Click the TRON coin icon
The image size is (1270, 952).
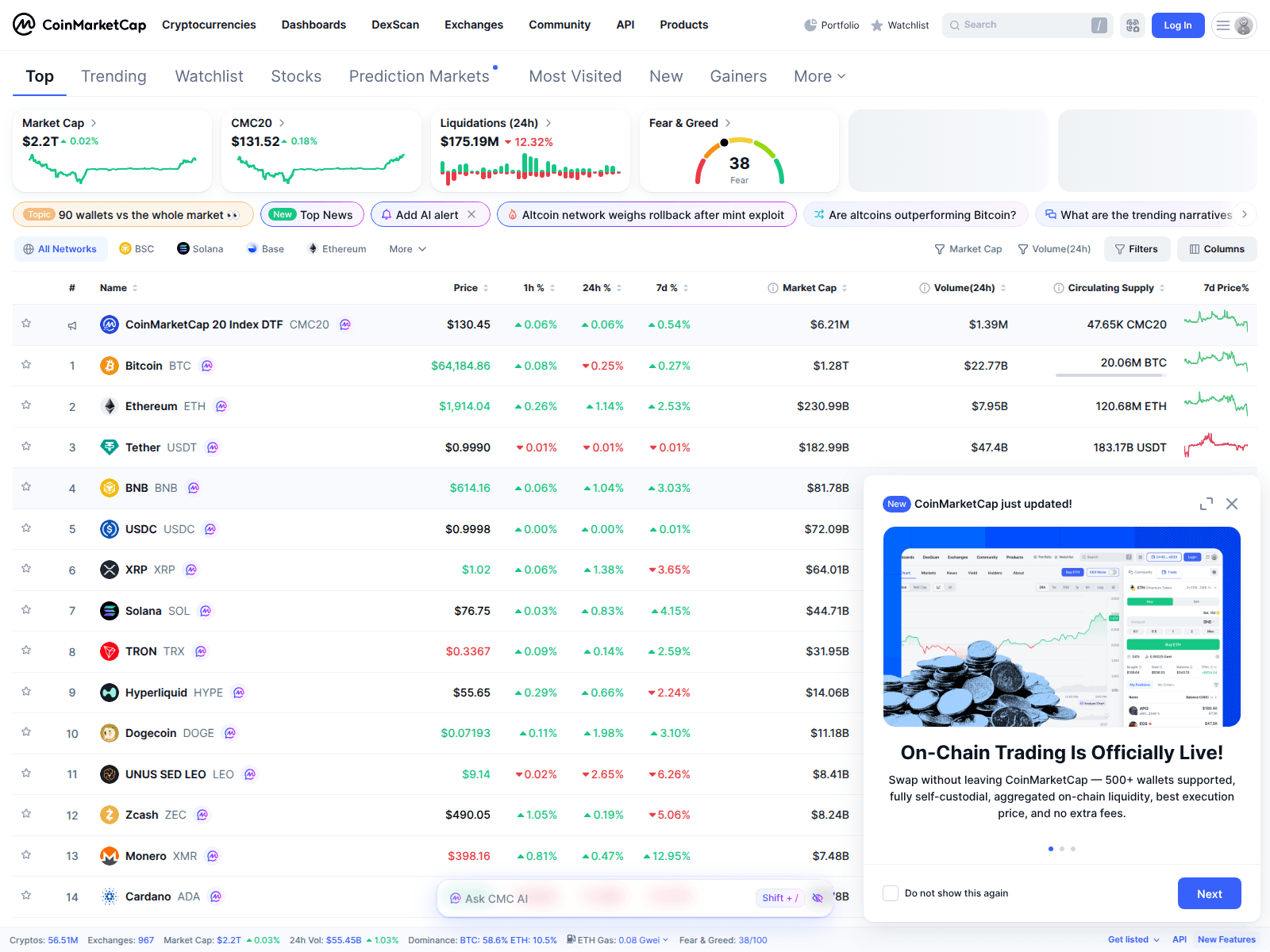[x=110, y=651]
